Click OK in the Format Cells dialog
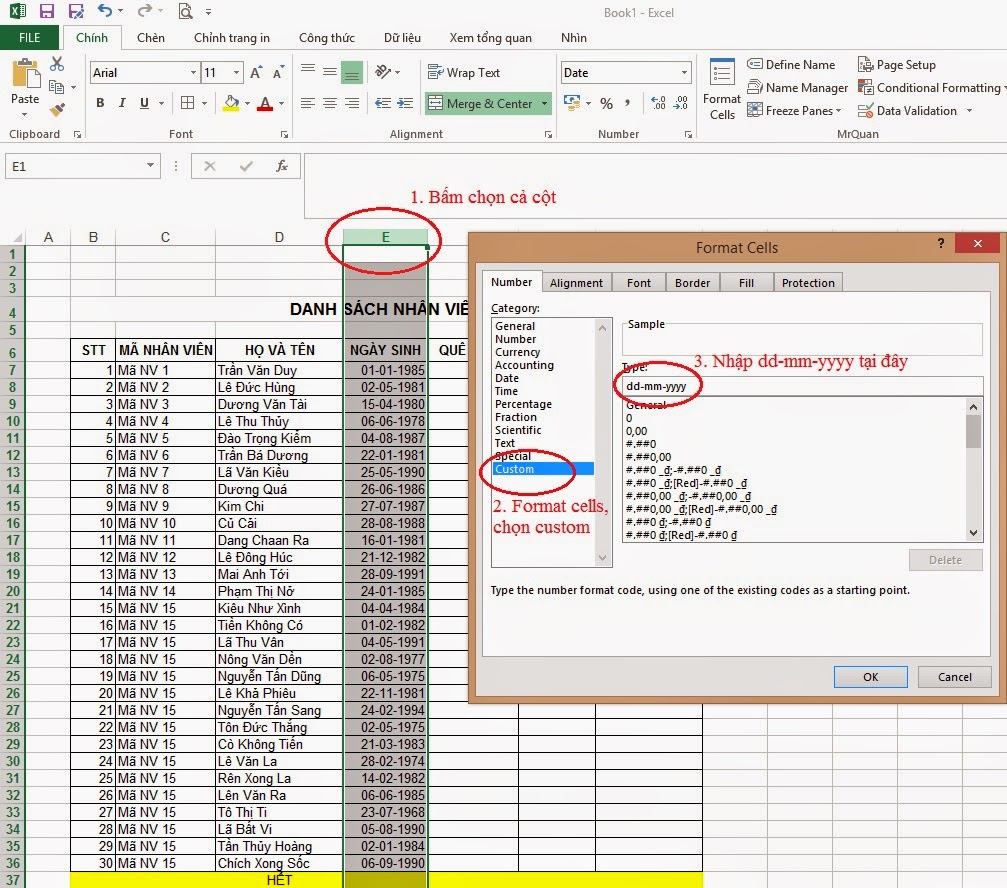The width and height of the screenshot is (1007, 888). point(869,677)
